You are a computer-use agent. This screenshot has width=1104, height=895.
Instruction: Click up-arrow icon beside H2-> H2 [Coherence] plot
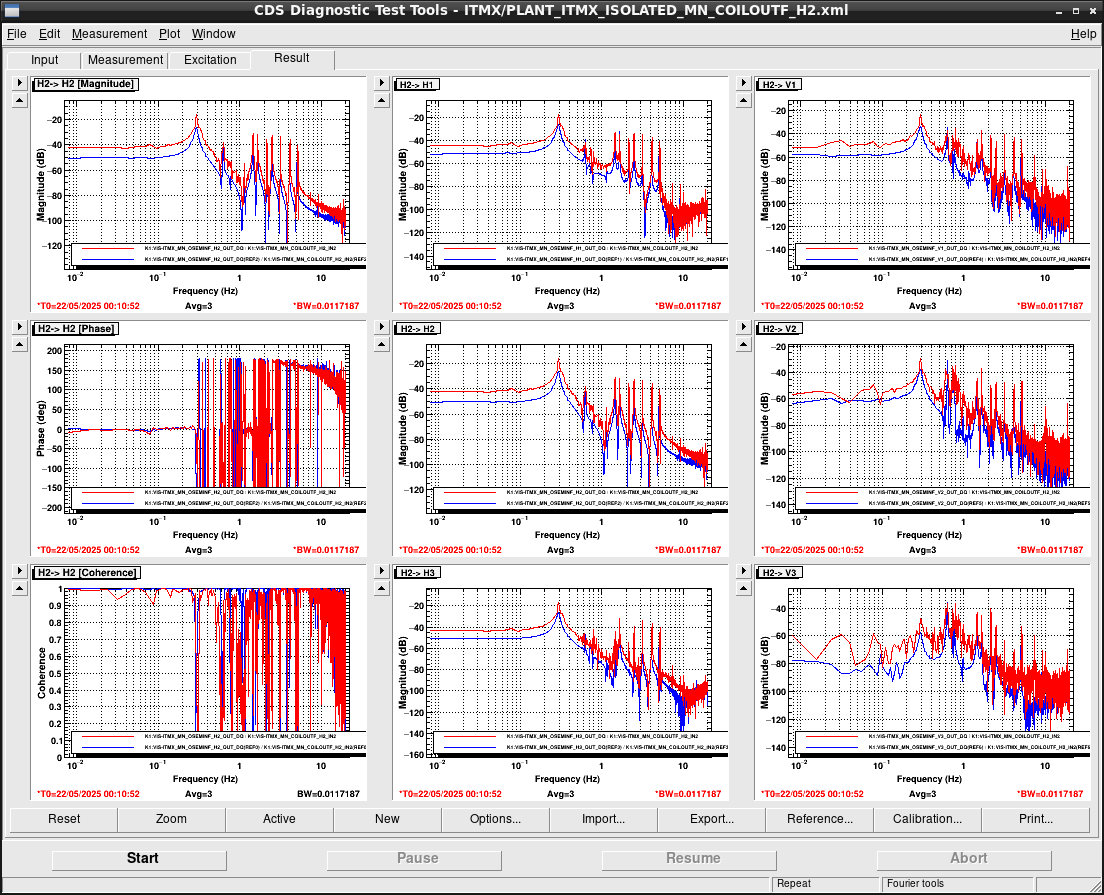pos(20,589)
